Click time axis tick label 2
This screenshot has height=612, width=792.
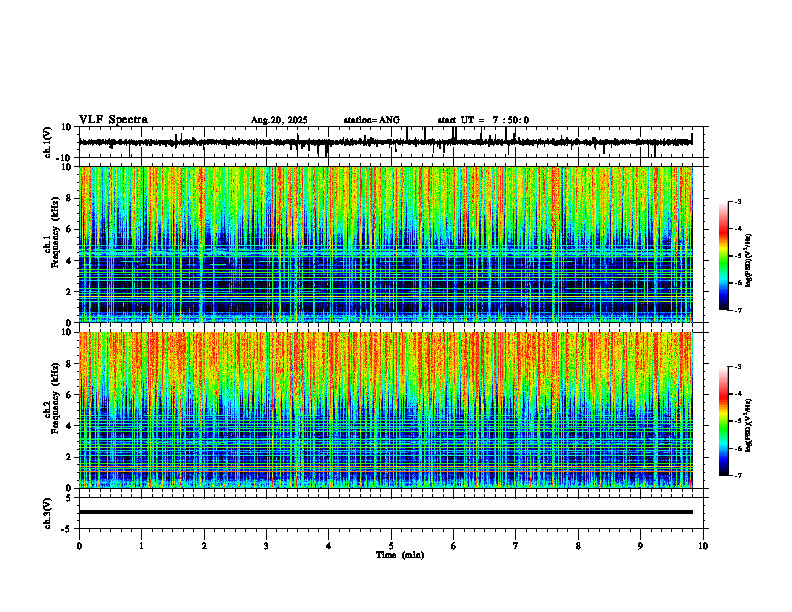[204, 546]
